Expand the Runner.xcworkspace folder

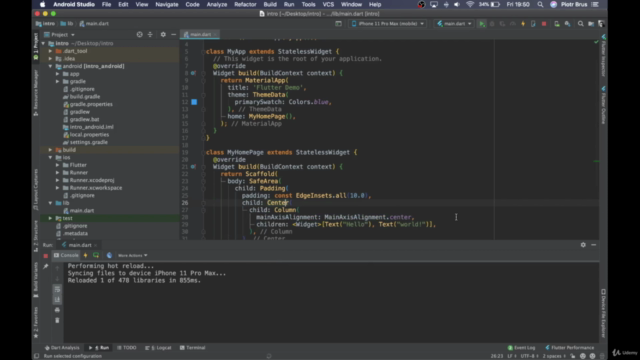click(58, 188)
